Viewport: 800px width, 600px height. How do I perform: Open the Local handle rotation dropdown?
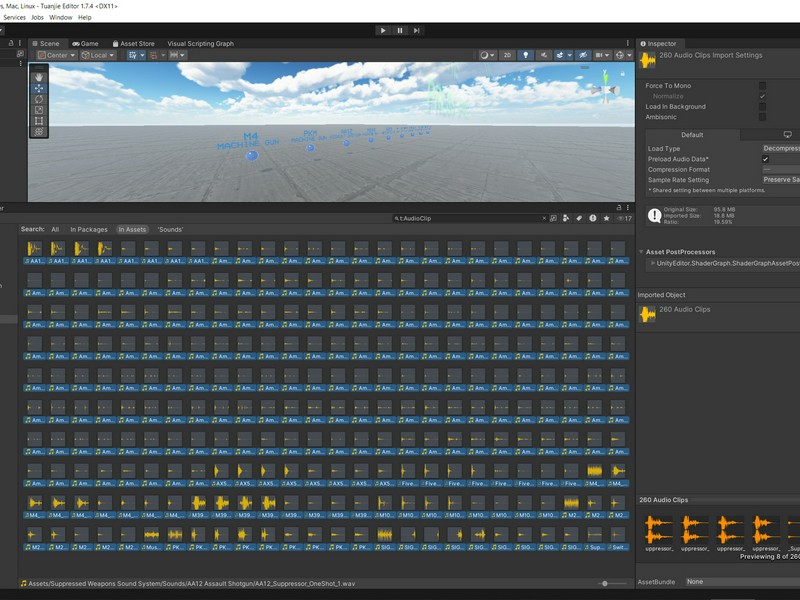(98, 55)
